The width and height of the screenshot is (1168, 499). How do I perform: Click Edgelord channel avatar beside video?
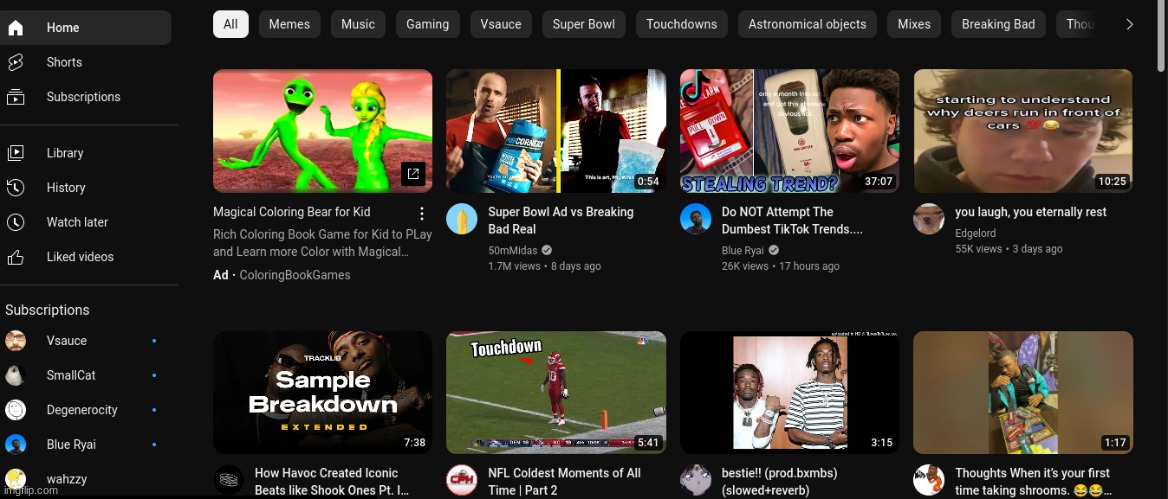(929, 218)
